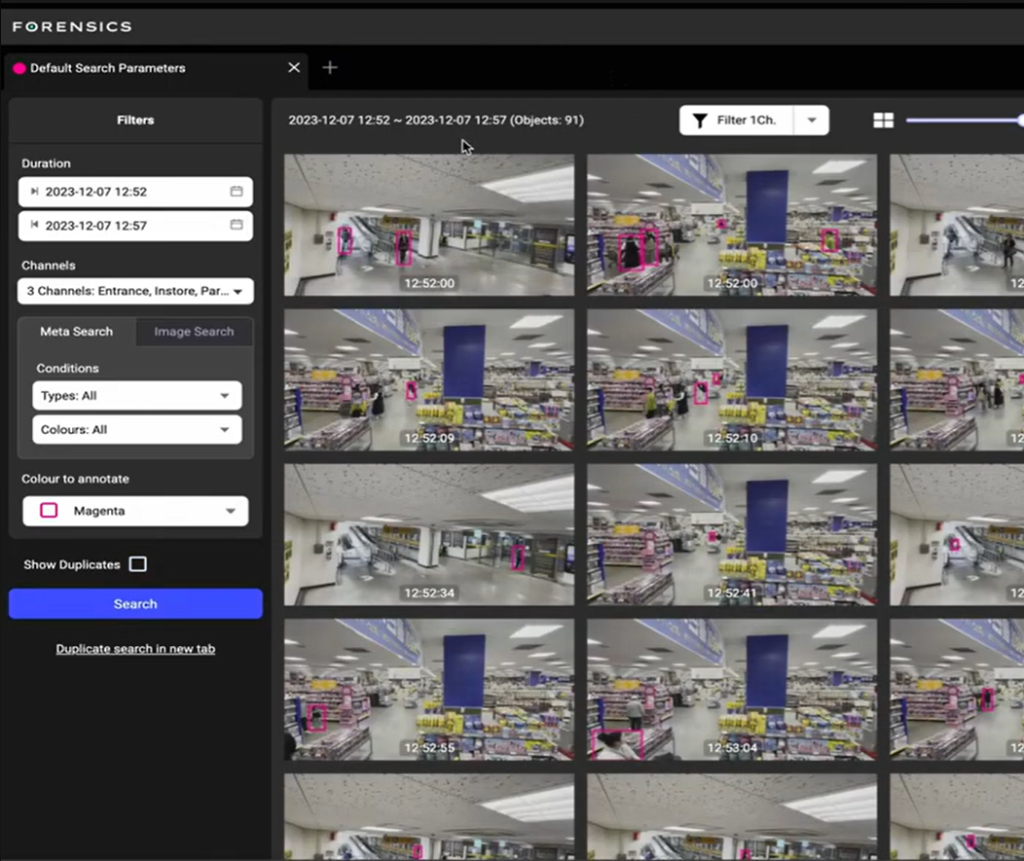Add a new search tab with plus icon

[330, 68]
